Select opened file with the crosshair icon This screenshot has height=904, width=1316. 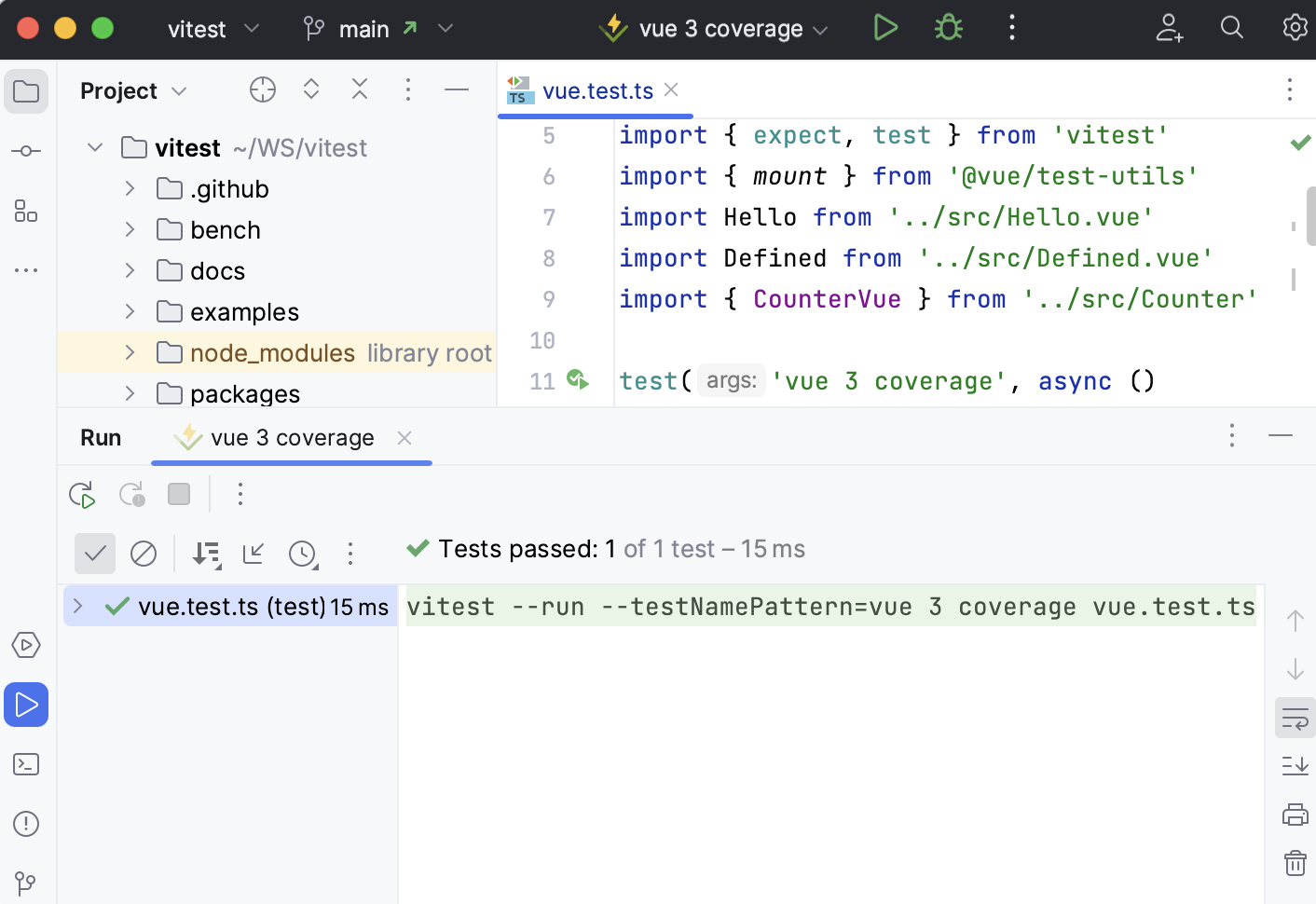coord(263,89)
